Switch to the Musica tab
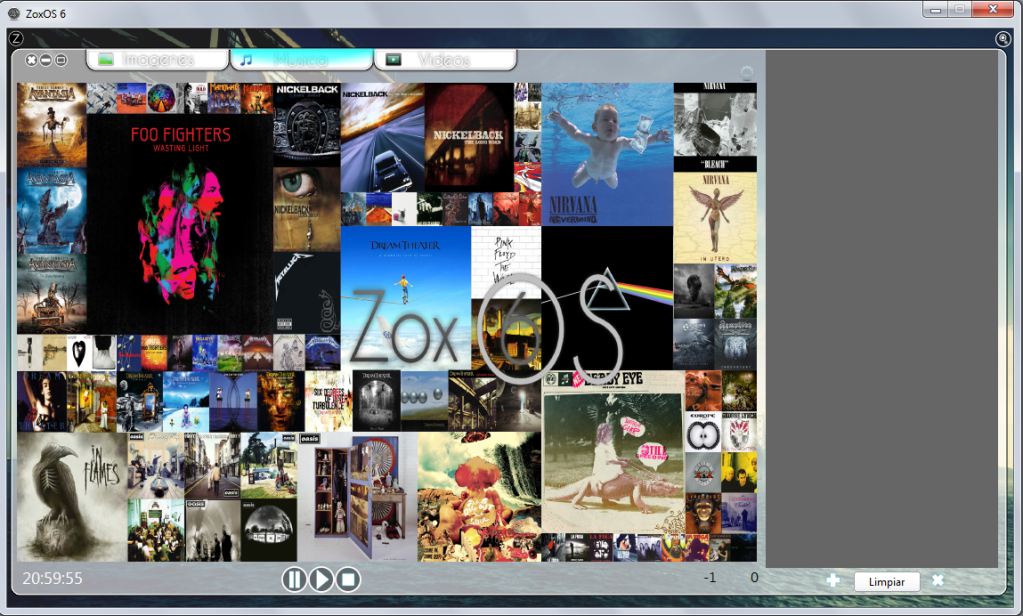1023x616 pixels. click(x=301, y=59)
